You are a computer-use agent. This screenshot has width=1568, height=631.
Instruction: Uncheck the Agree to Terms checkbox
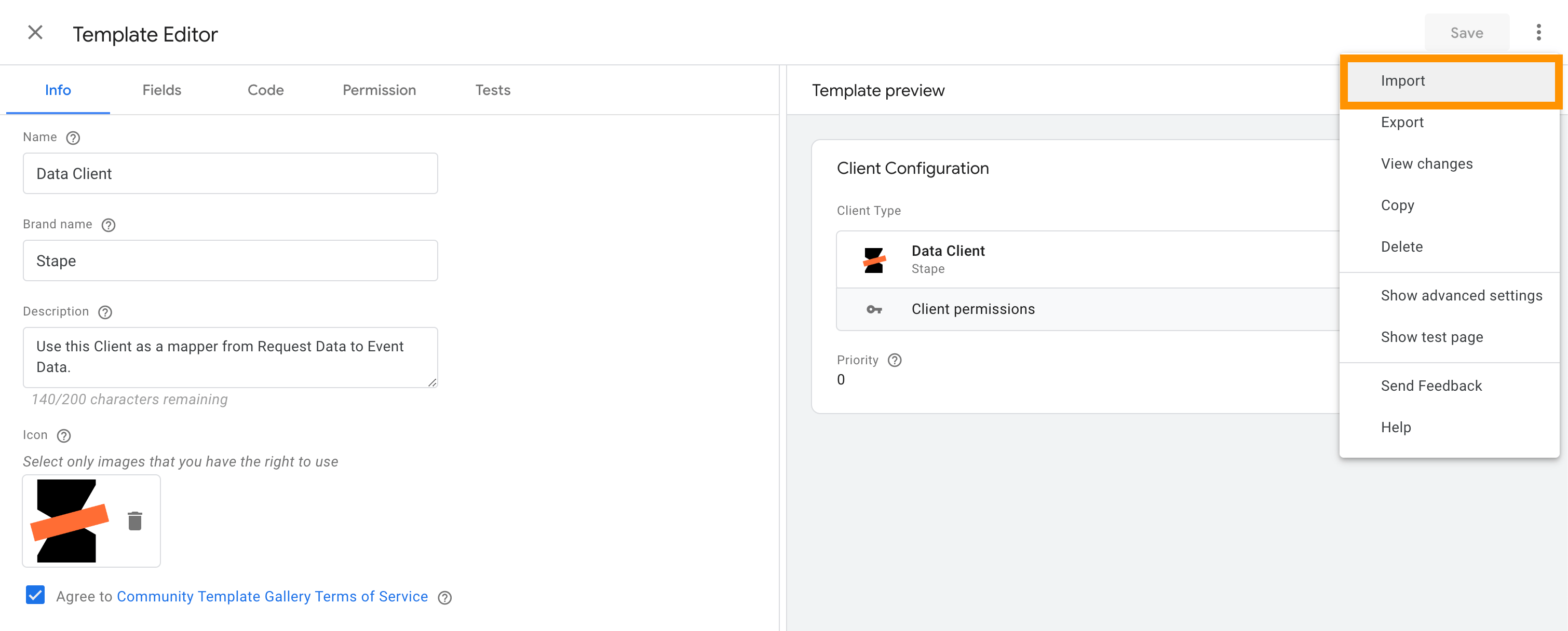click(35, 595)
